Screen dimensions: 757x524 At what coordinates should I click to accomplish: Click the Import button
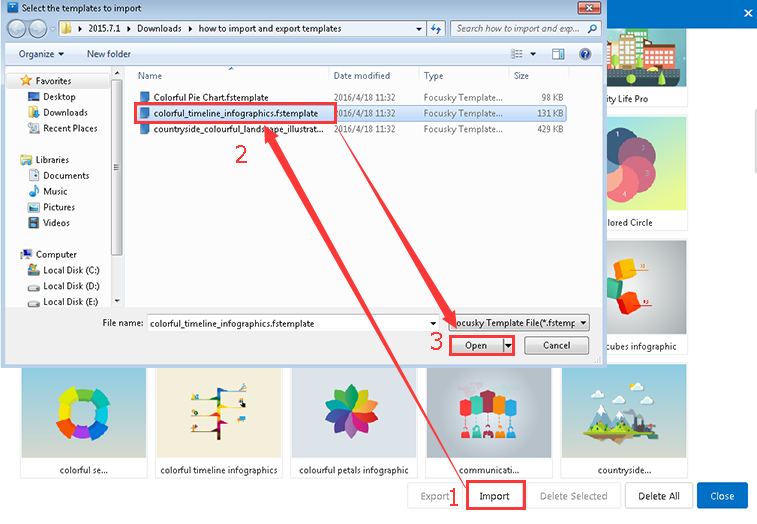[x=496, y=496]
